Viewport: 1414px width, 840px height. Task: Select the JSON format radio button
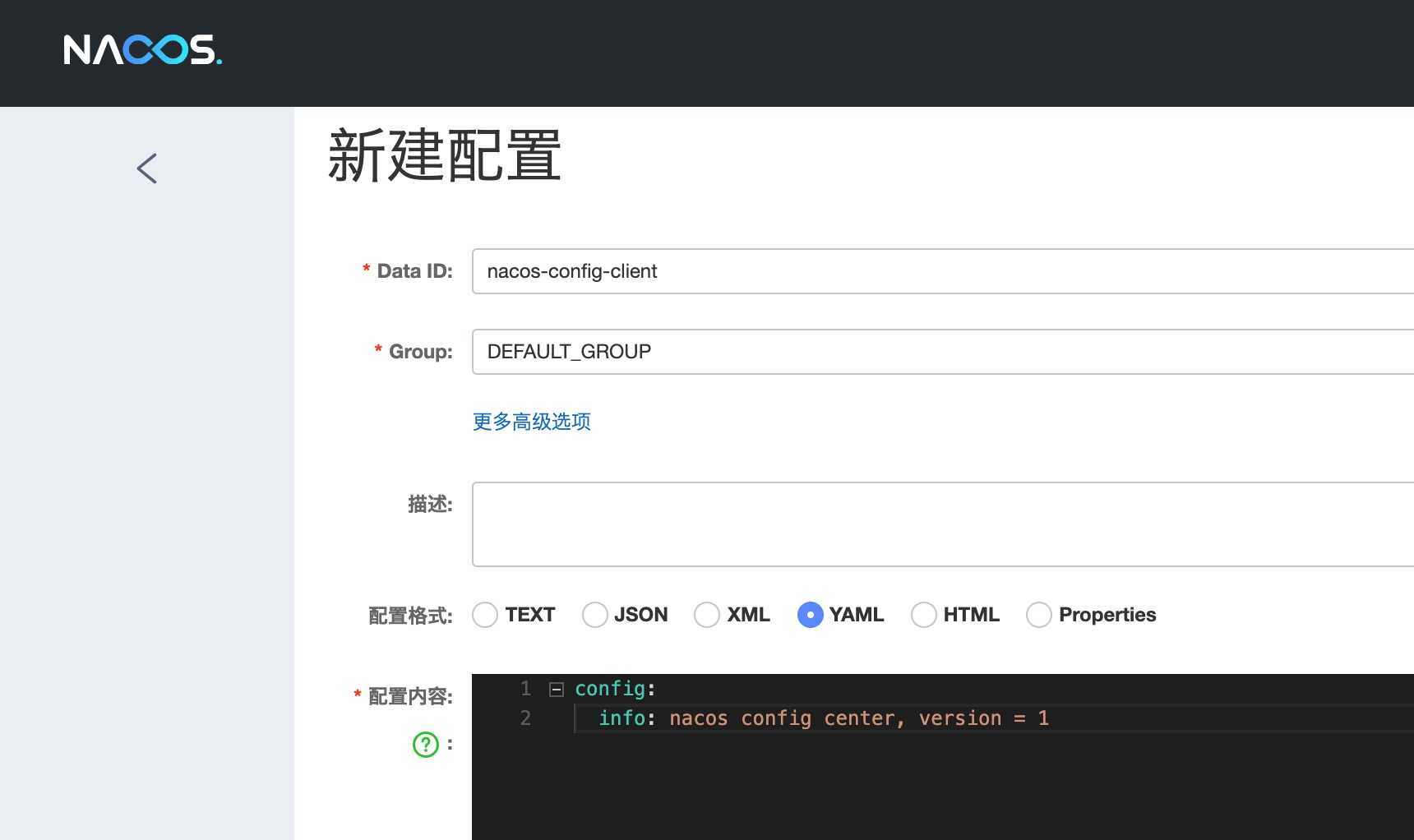pyautogui.click(x=594, y=615)
